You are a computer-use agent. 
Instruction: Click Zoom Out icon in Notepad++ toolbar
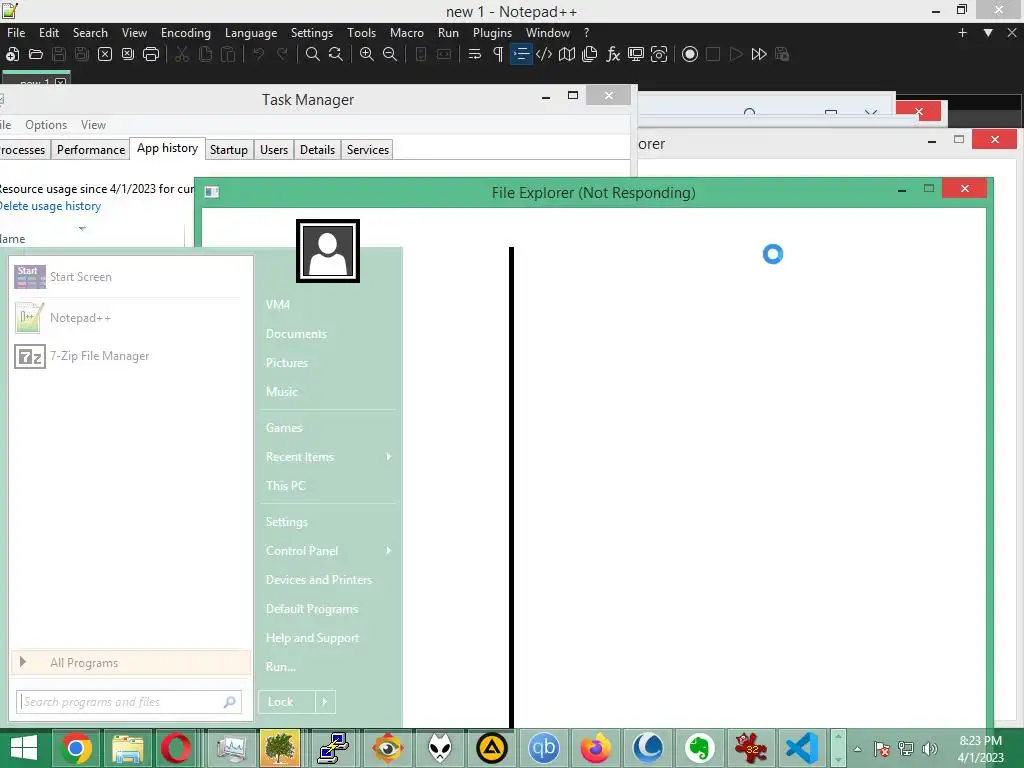click(x=390, y=54)
